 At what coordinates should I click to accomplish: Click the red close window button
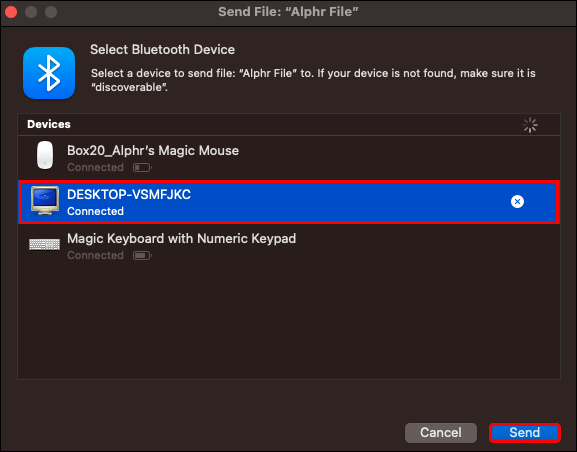11,12
